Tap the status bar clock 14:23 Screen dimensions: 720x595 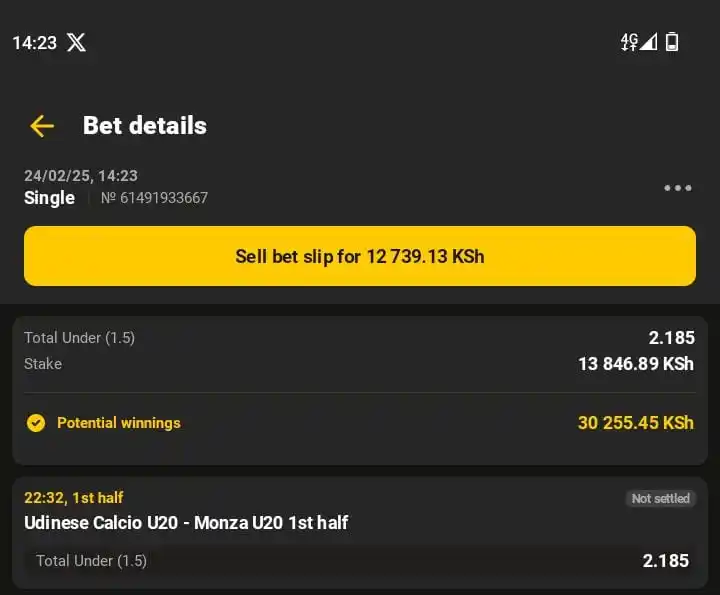(34, 43)
